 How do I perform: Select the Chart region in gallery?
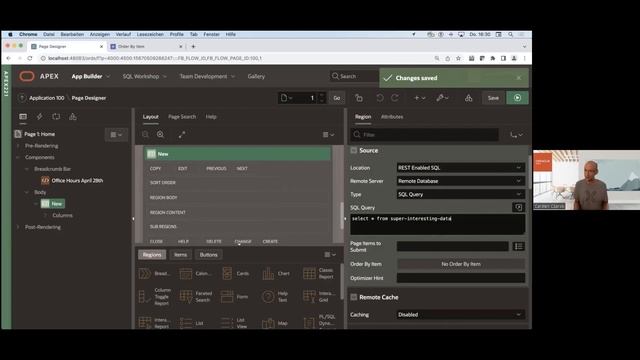point(276,273)
